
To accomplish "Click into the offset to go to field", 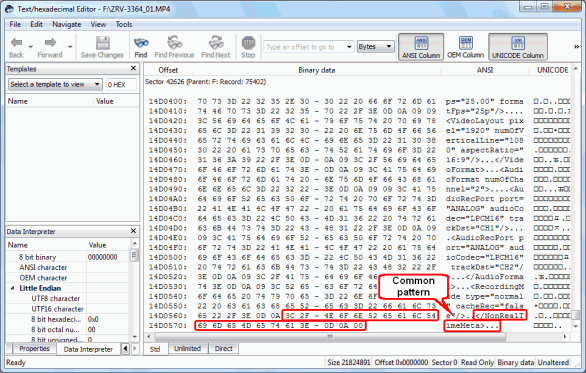I will click(x=304, y=47).
